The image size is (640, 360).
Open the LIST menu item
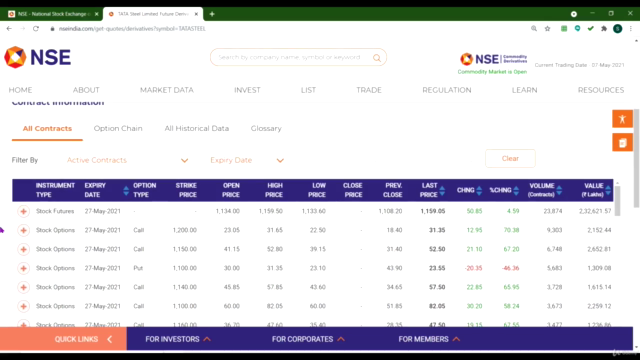tap(308, 90)
